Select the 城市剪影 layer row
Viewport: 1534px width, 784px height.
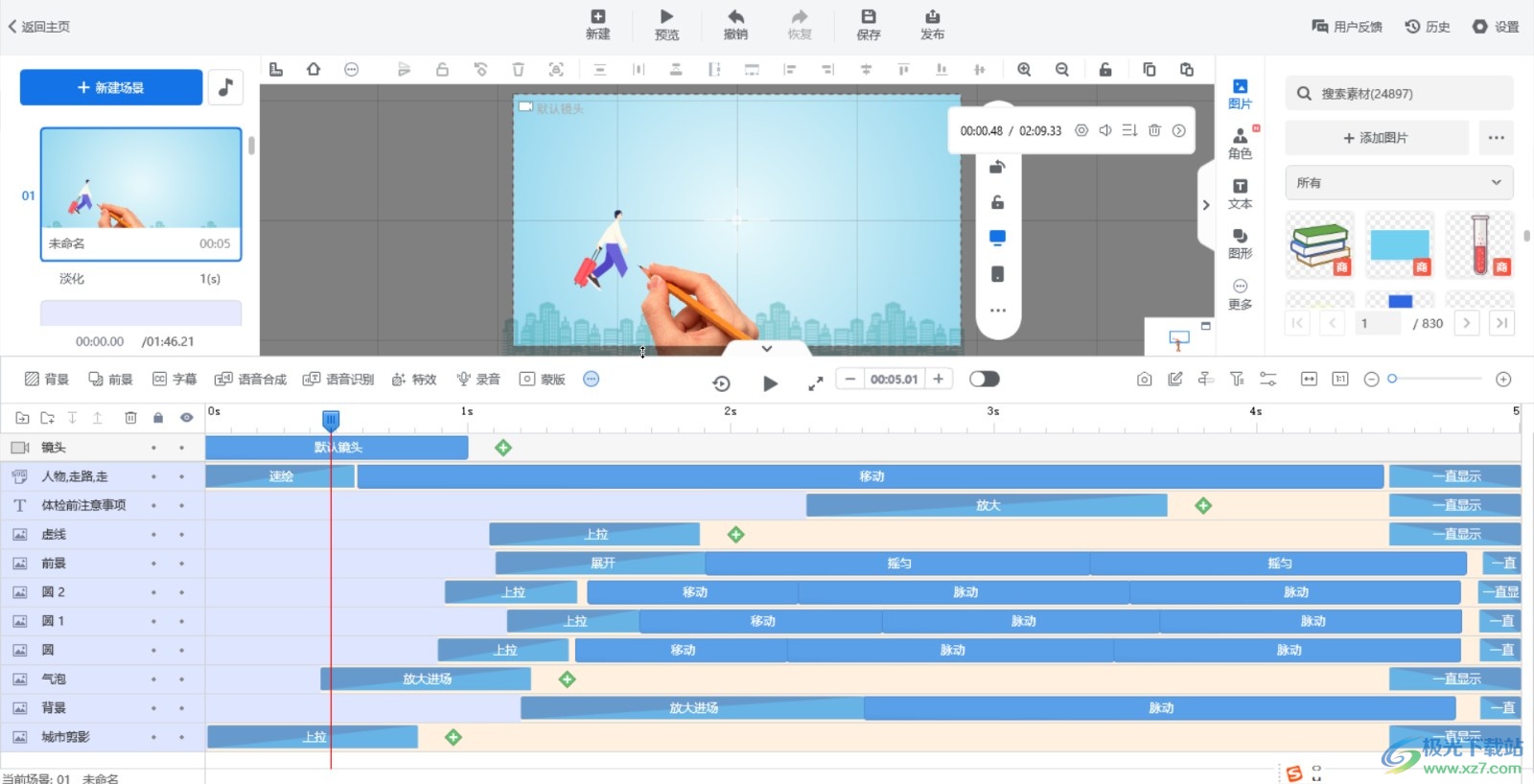(x=103, y=737)
